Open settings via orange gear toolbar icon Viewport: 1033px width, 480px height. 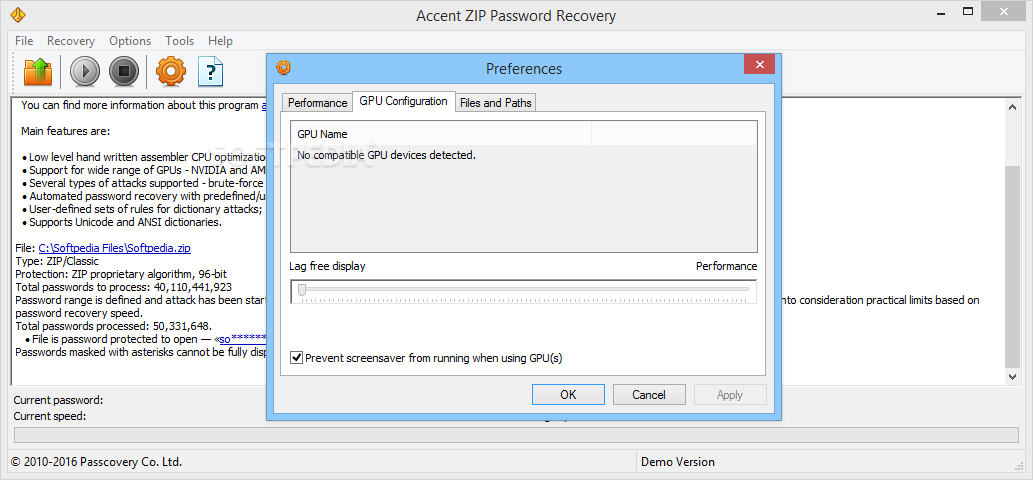coord(171,71)
